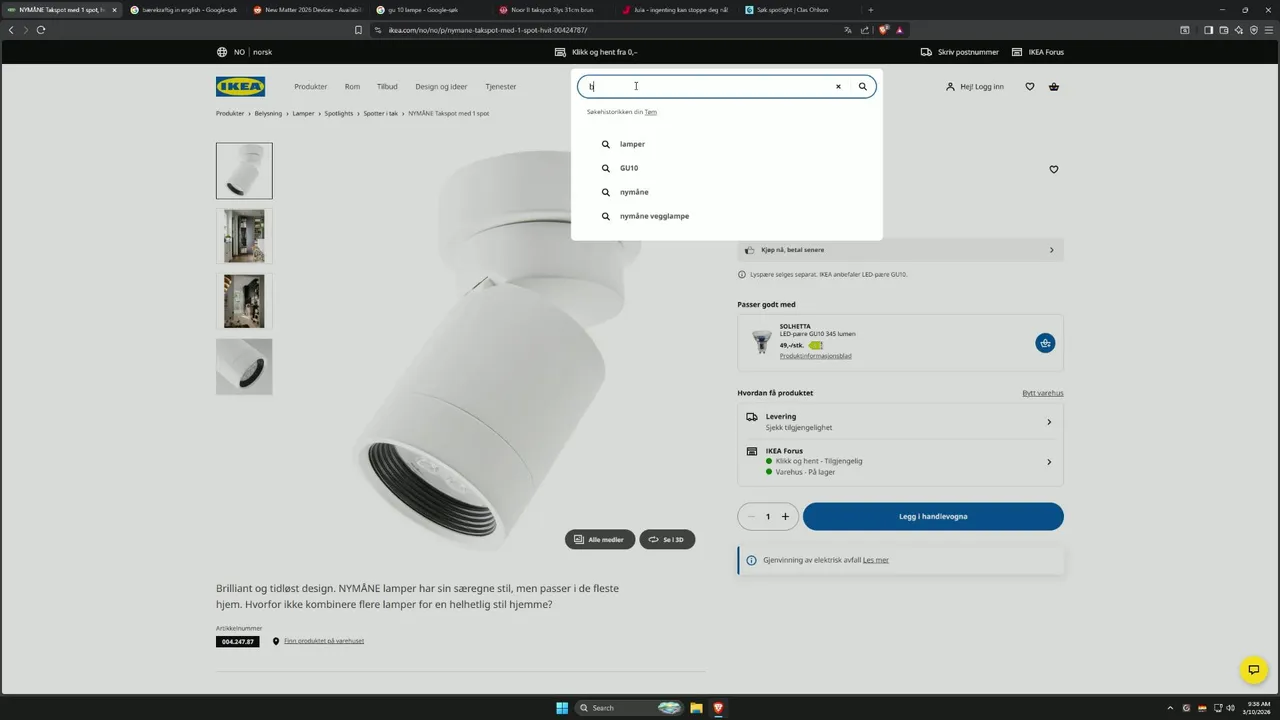Image resolution: width=1280 pixels, height=720 pixels.
Task: Click Spotter i tak breadcrumb
Action: [x=381, y=114]
